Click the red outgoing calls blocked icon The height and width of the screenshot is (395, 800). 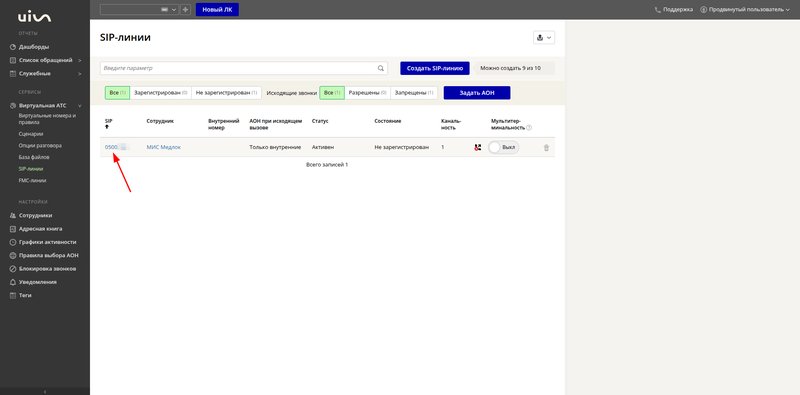[x=478, y=147]
